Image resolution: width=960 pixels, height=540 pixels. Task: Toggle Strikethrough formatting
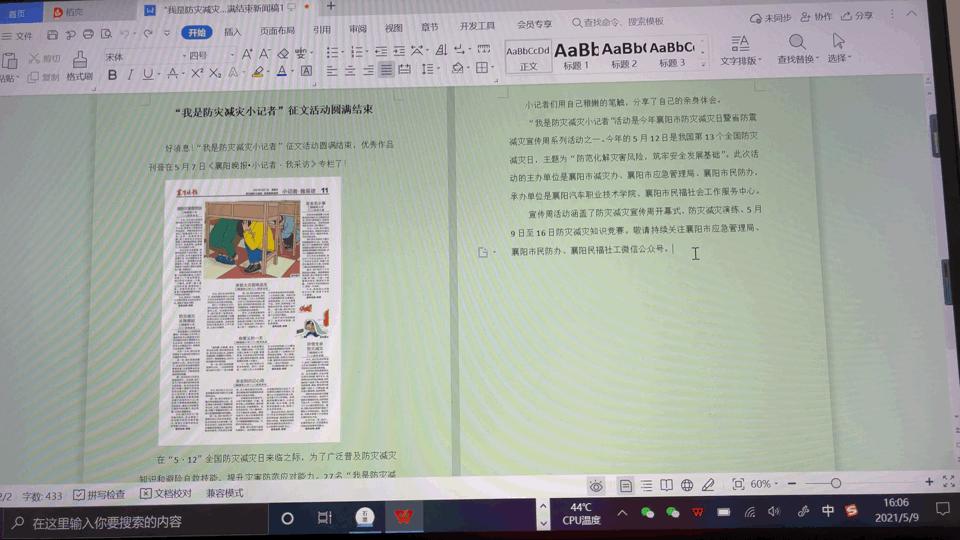(173, 74)
